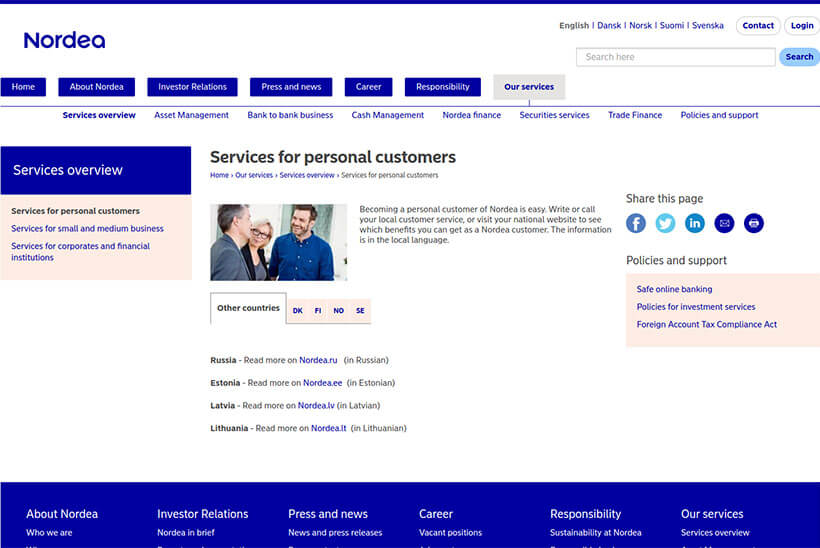
Task: Open the Nordea.lv link
Action: 316,405
